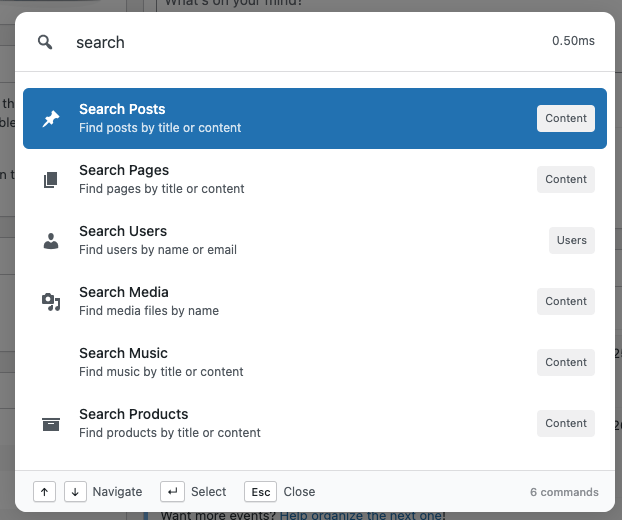Click 'Find products by title or content' text
This screenshot has height=520, width=622.
coord(170,433)
